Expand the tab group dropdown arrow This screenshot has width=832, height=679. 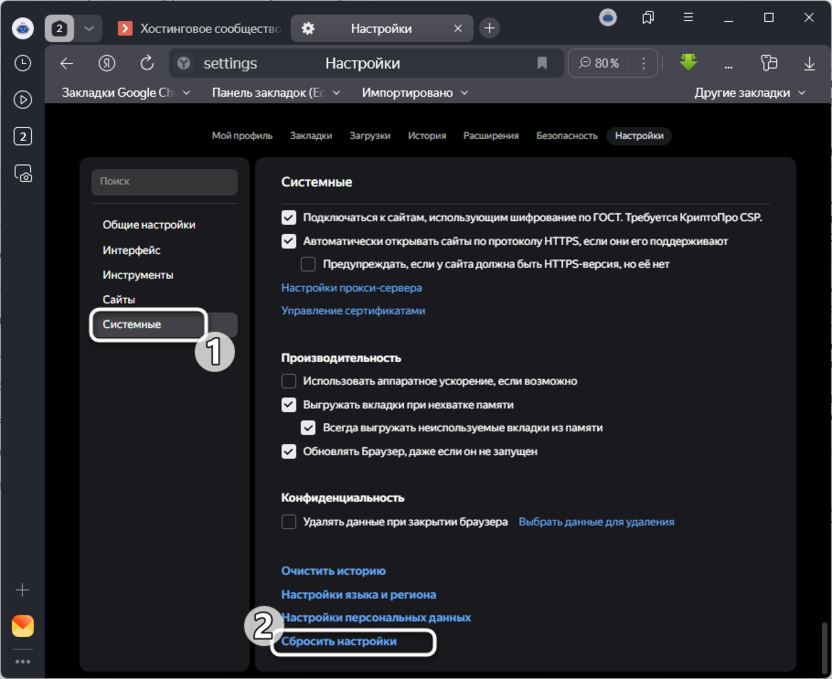point(89,28)
